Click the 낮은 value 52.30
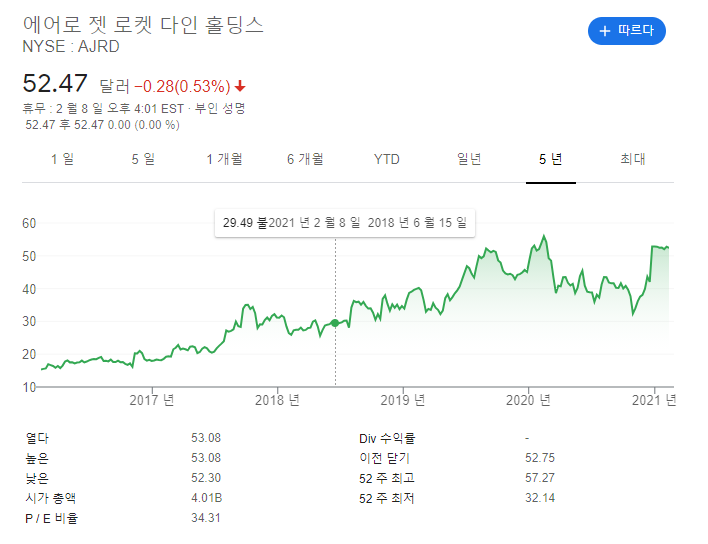 pos(206,478)
